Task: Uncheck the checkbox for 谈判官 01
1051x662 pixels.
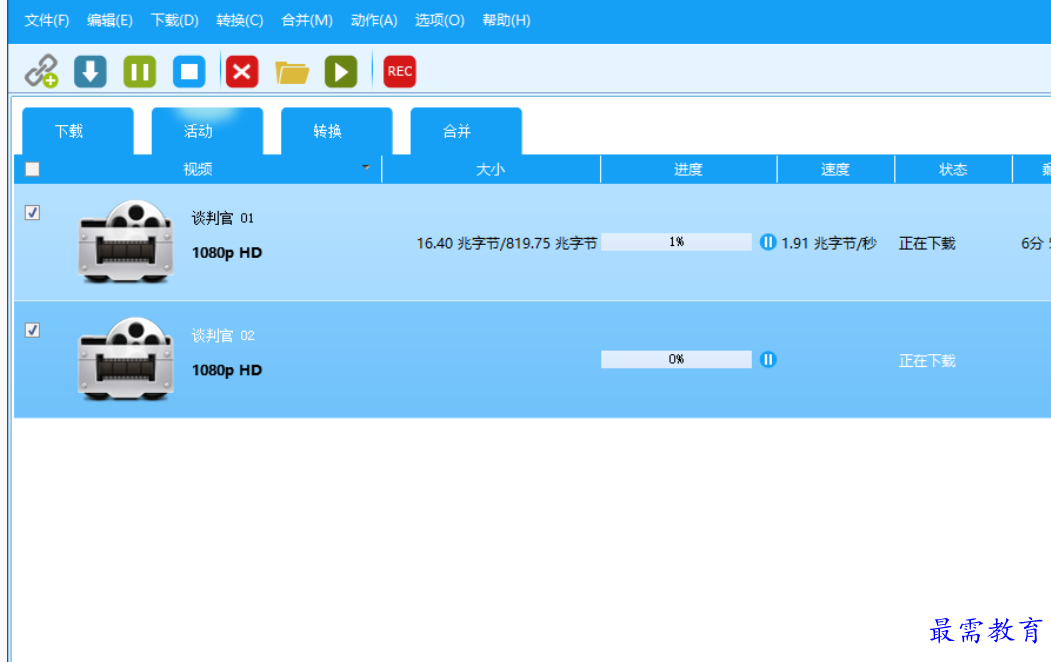Action: click(x=32, y=212)
